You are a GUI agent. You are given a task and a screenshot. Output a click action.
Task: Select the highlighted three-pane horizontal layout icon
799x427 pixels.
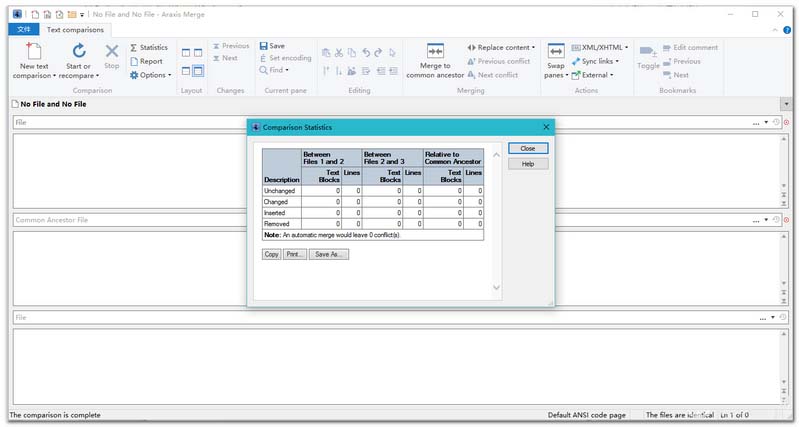[198, 71]
